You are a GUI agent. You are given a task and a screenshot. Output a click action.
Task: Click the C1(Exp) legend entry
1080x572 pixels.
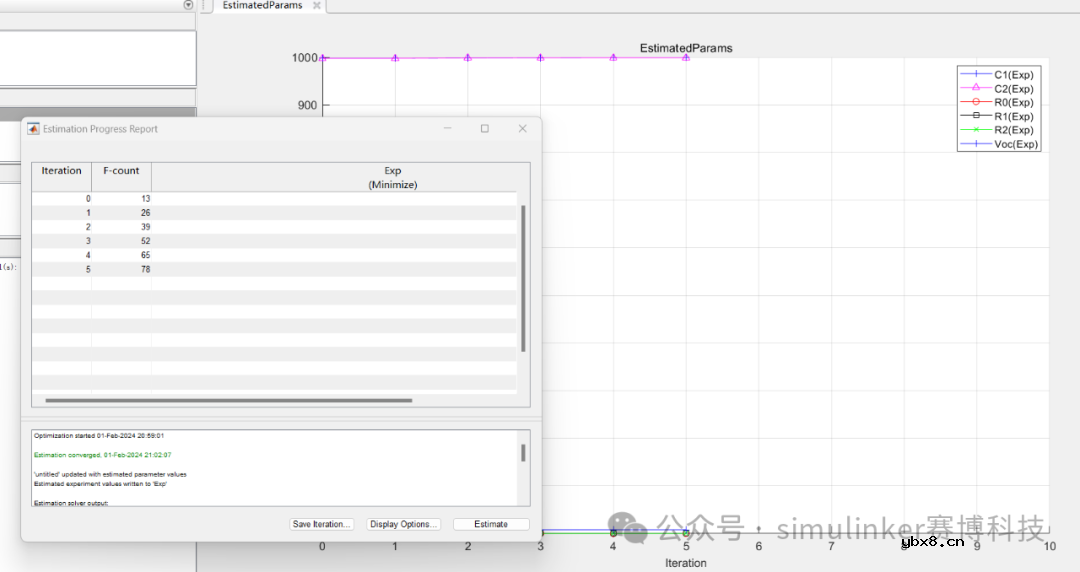click(x=997, y=74)
